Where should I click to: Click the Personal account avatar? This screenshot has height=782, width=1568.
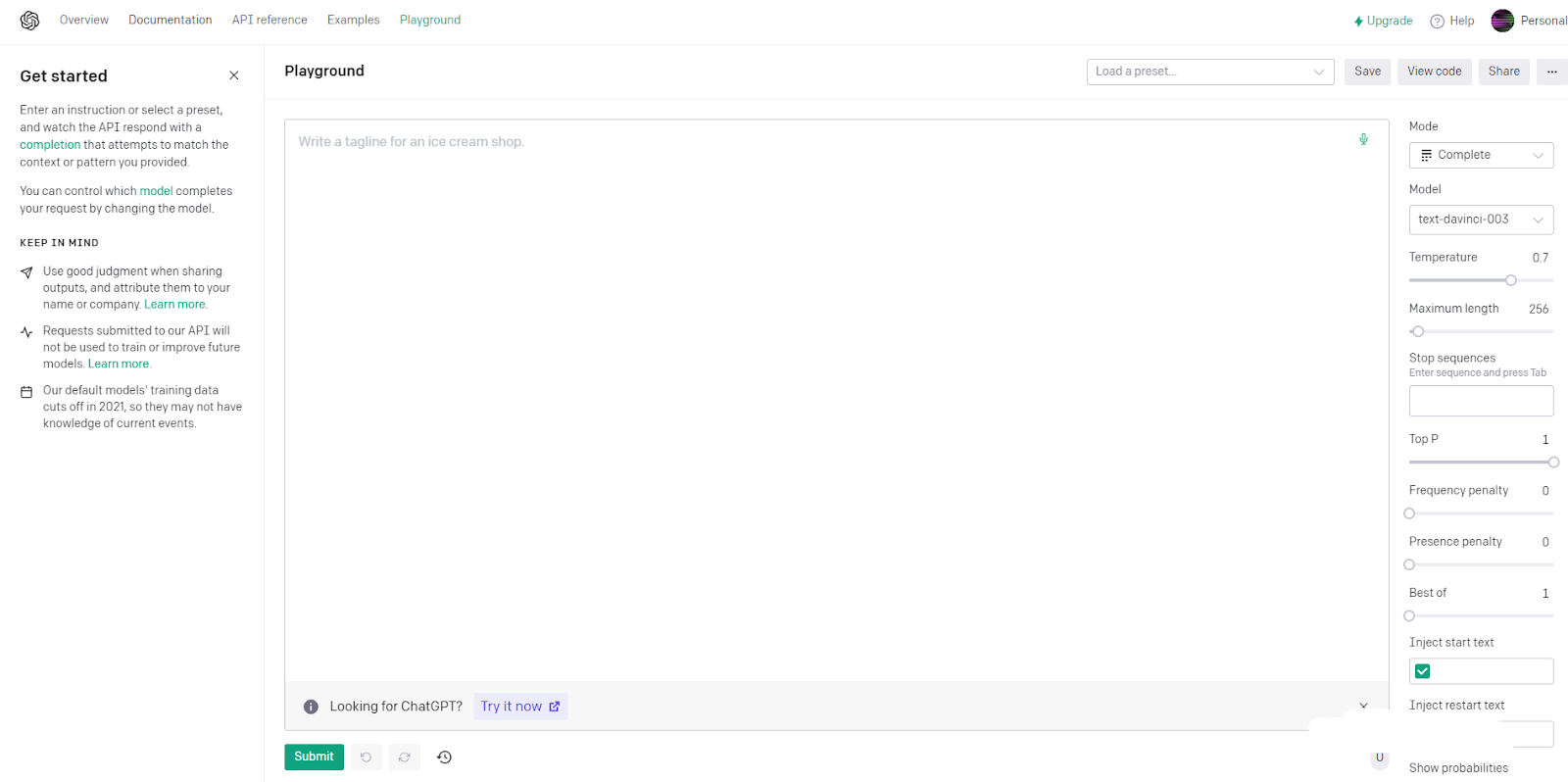(x=1502, y=21)
